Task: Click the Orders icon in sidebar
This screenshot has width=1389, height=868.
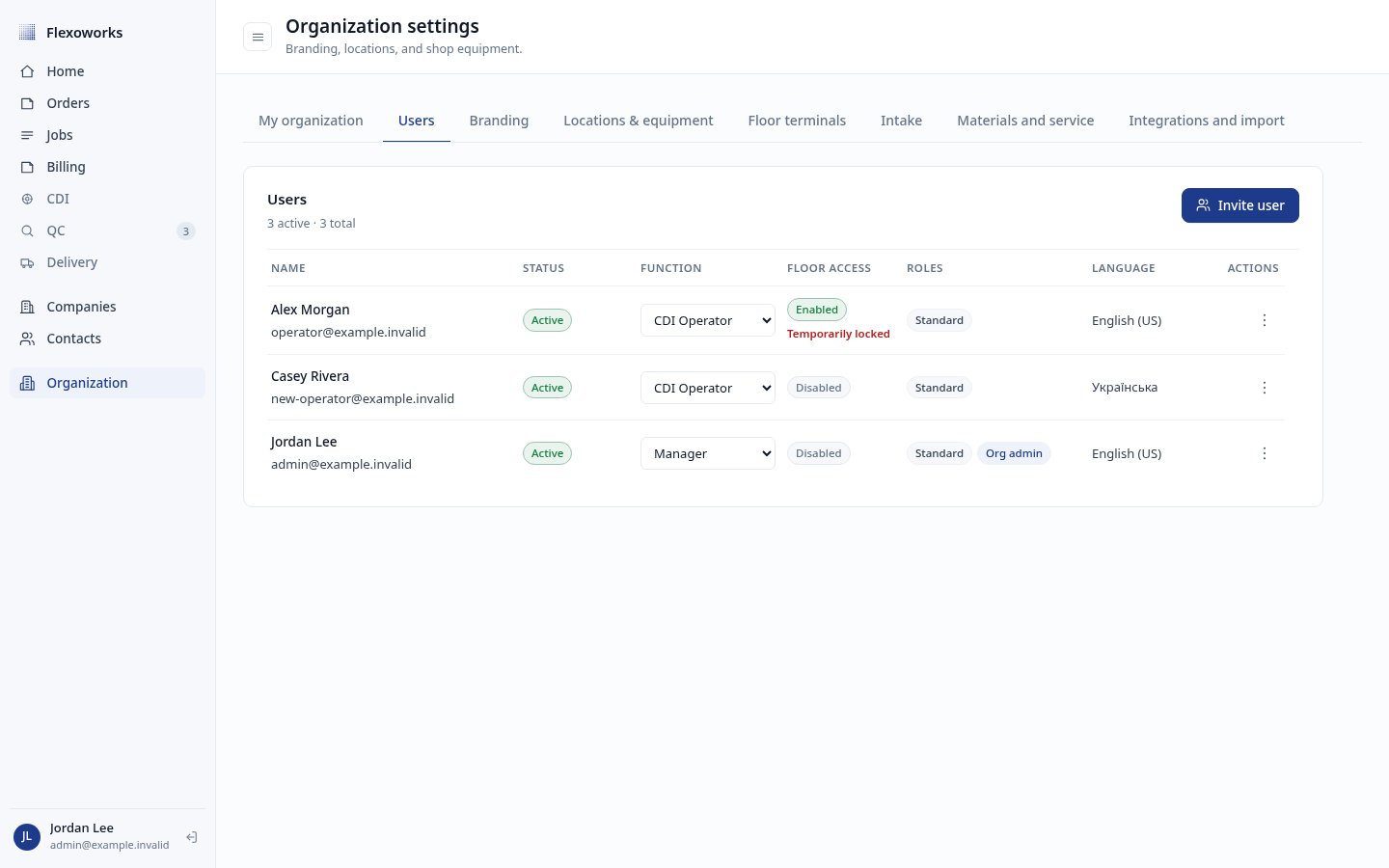Action: coord(27,103)
